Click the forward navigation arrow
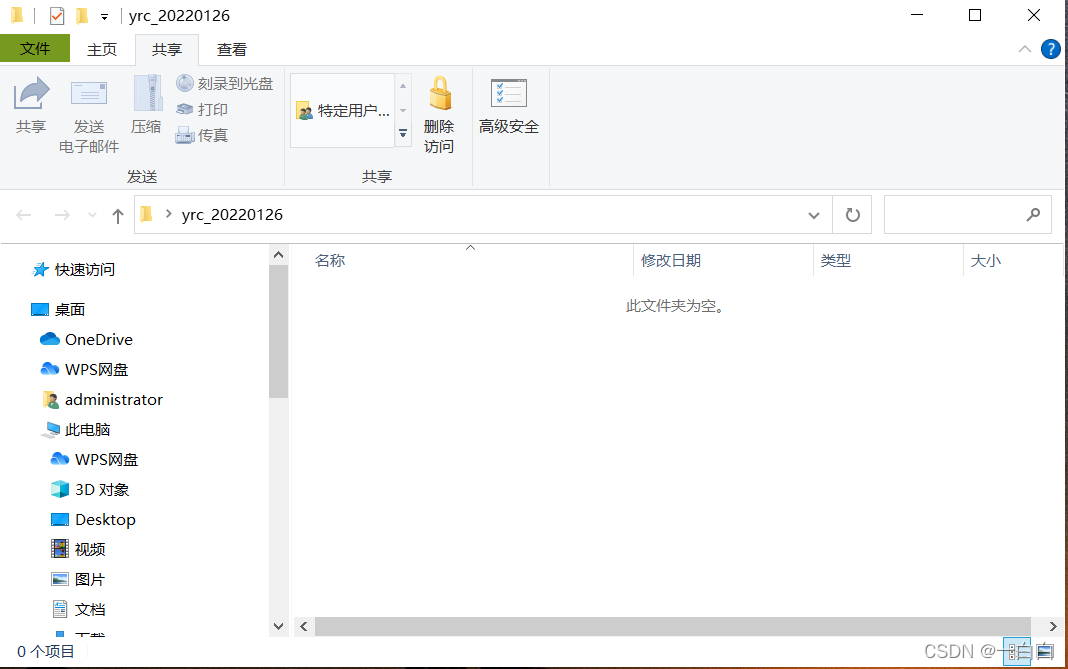The height and width of the screenshot is (669, 1068). pyautogui.click(x=62, y=215)
